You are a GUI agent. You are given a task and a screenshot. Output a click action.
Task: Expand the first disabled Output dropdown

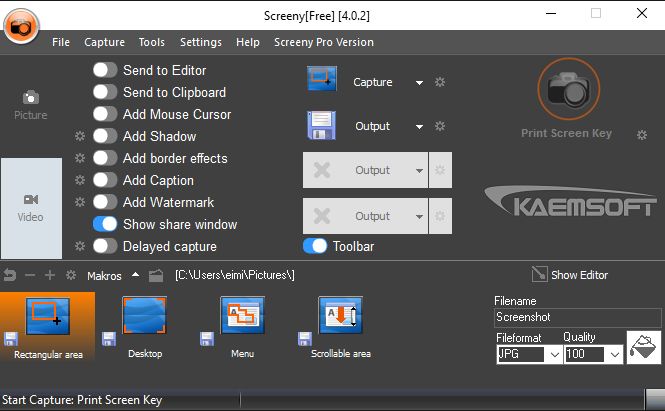click(x=419, y=171)
